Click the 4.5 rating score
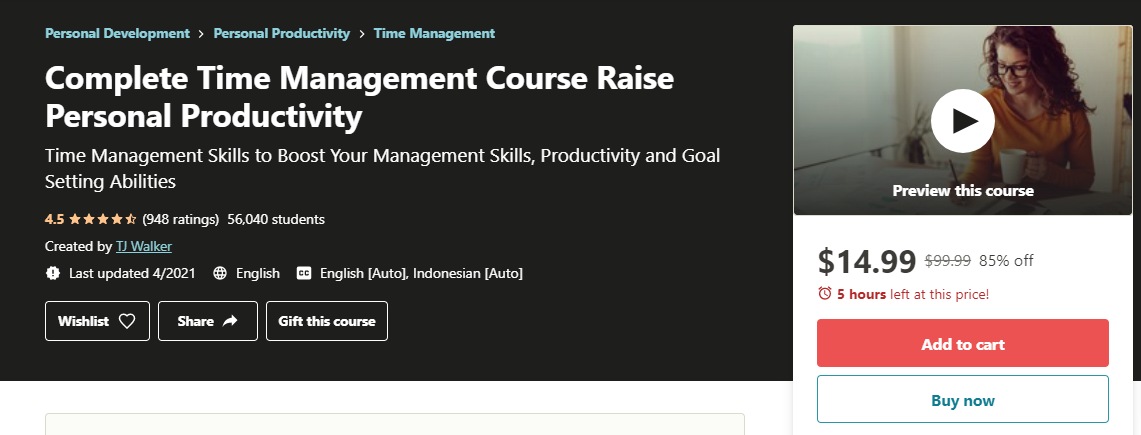This screenshot has width=1141, height=435. click(x=55, y=219)
